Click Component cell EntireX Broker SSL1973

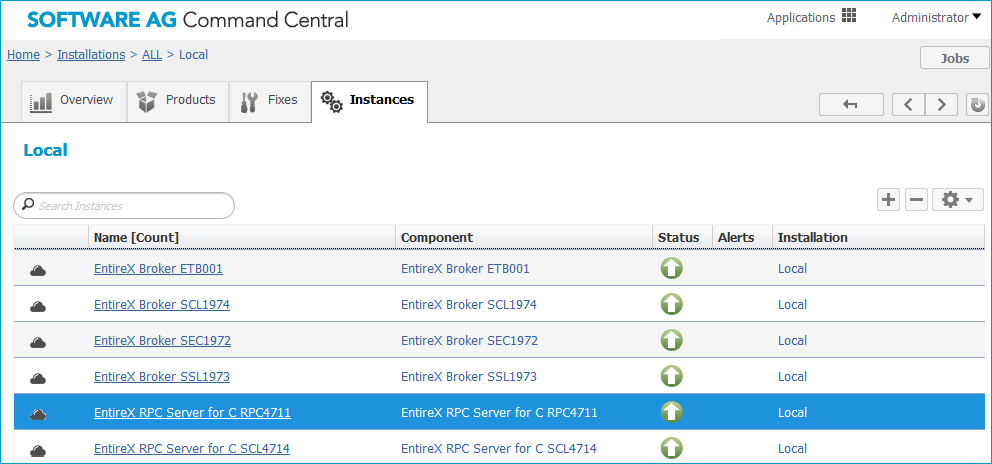tap(469, 377)
